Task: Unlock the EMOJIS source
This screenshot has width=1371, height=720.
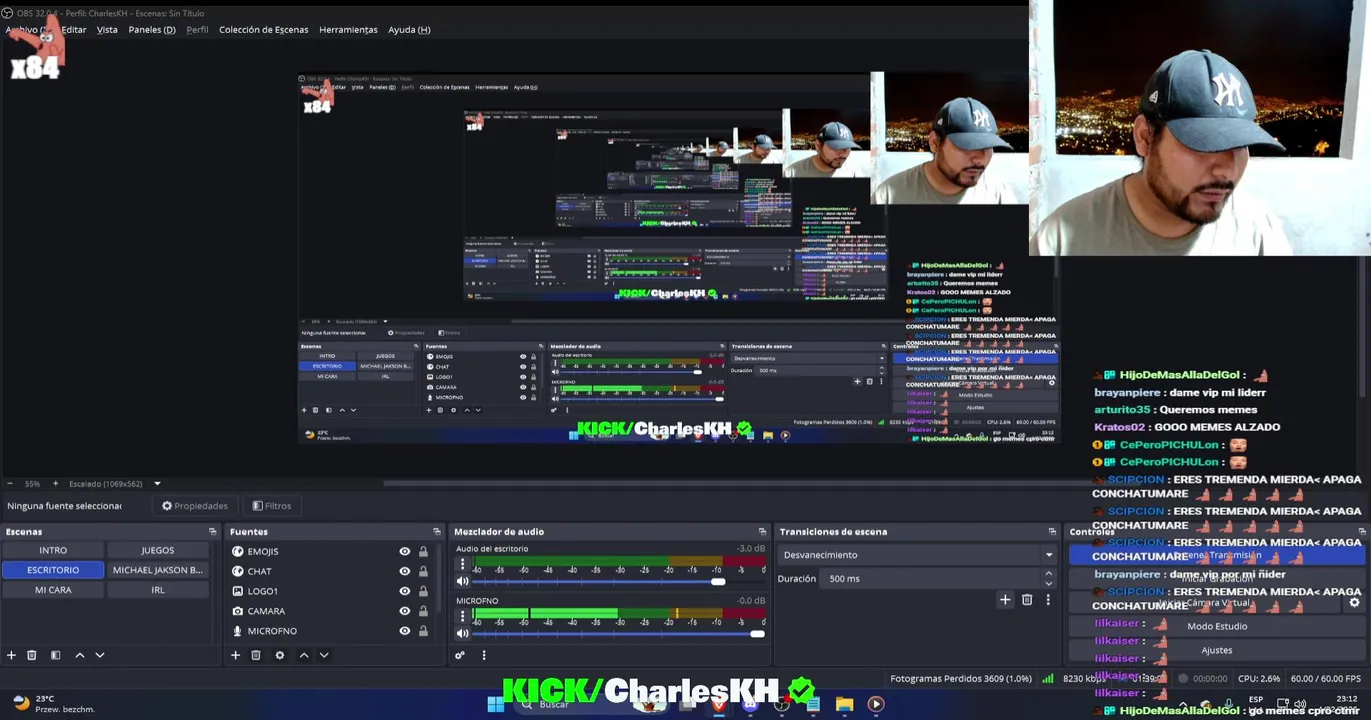Action: pyautogui.click(x=423, y=551)
